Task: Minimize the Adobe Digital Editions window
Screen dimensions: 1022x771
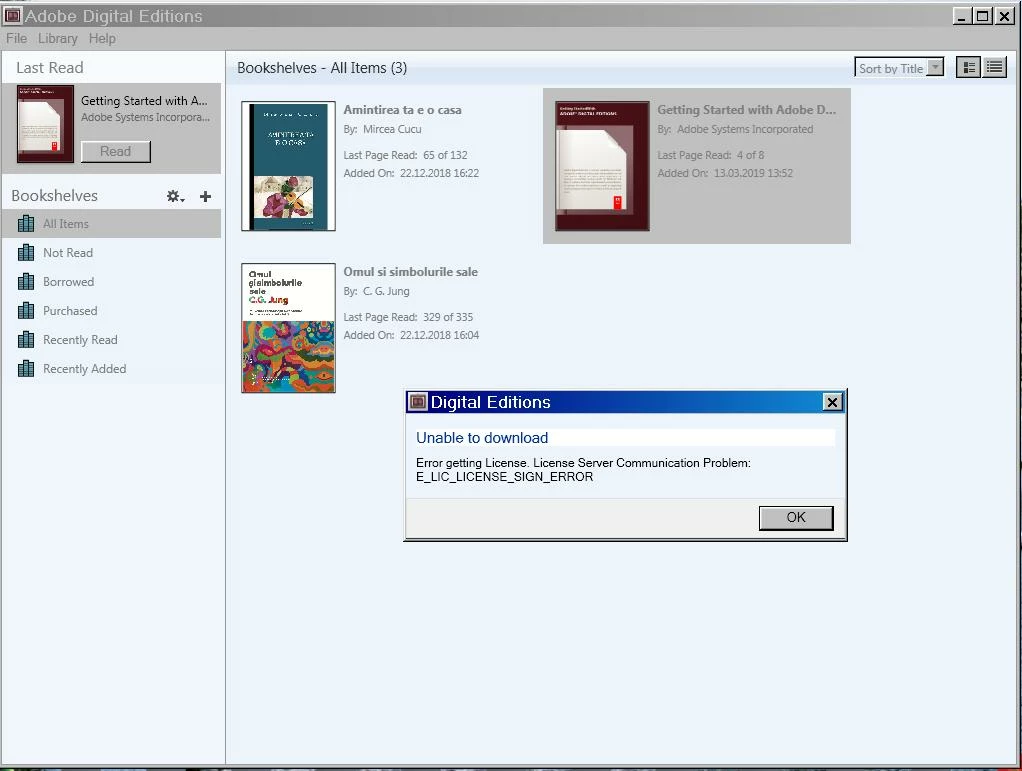Action: tap(961, 16)
